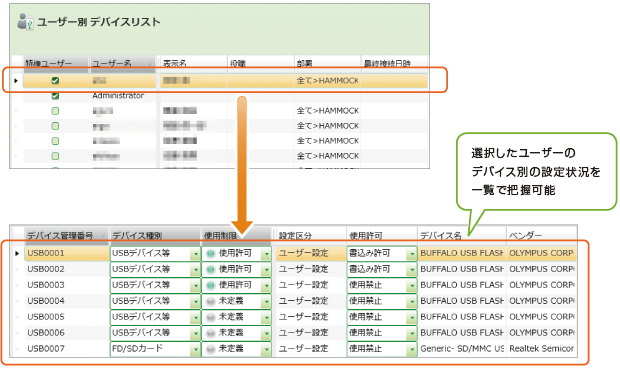620x370 pixels.
Task: Click Generic- SD/MMC device name cell
Action: (x=462, y=348)
